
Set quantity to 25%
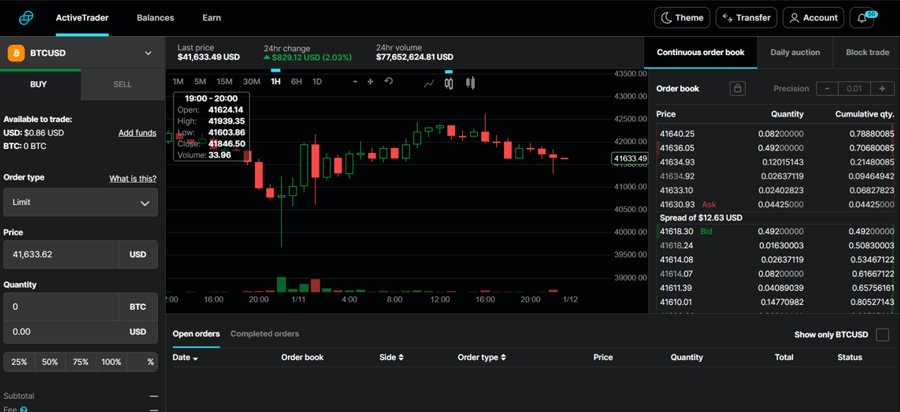pos(19,362)
